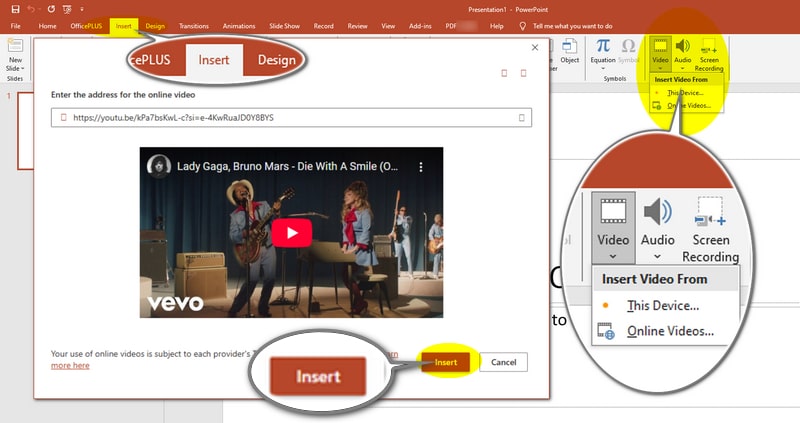Expand the Audio dropdown arrow
The image size is (800, 423).
683,68
